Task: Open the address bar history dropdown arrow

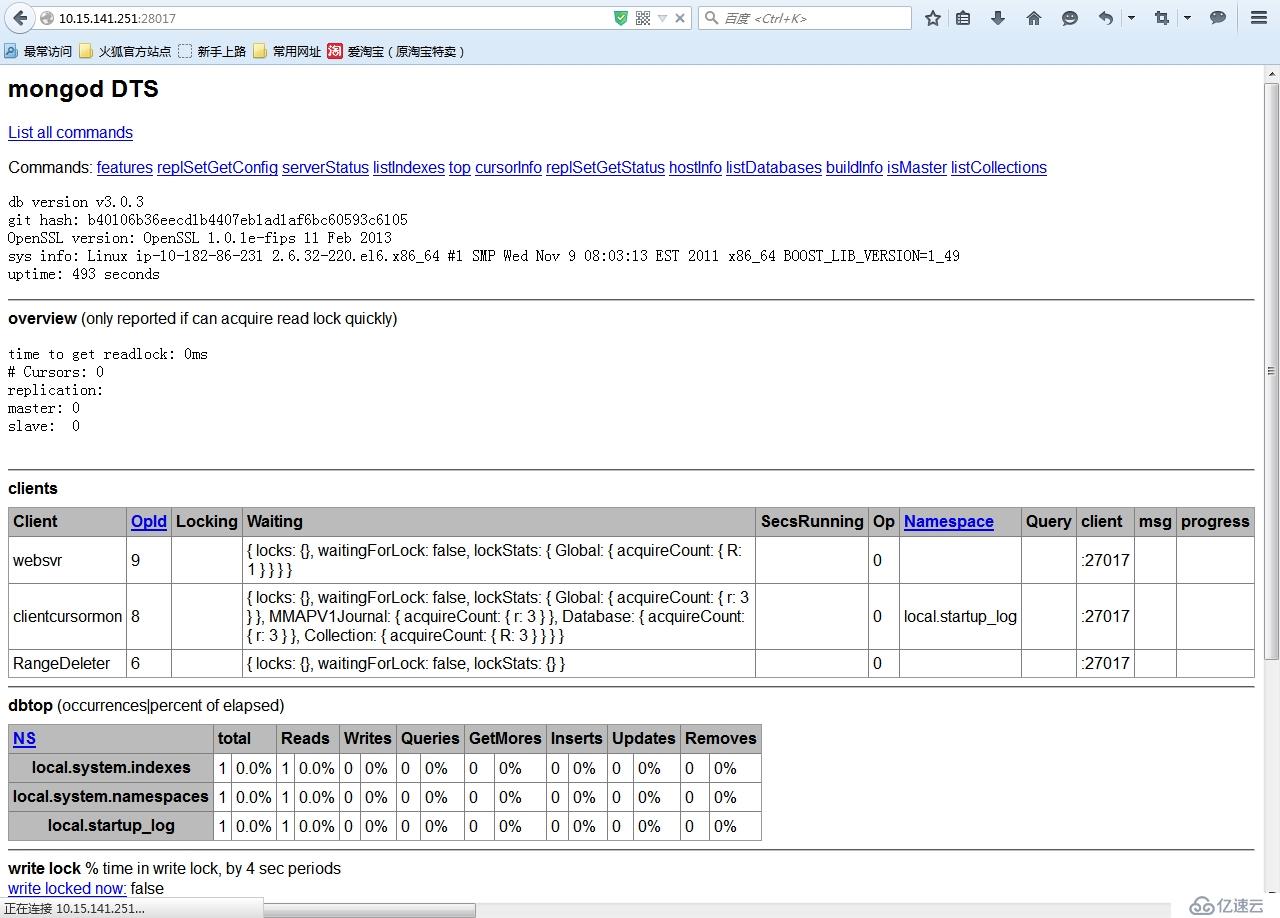Action: pos(662,18)
